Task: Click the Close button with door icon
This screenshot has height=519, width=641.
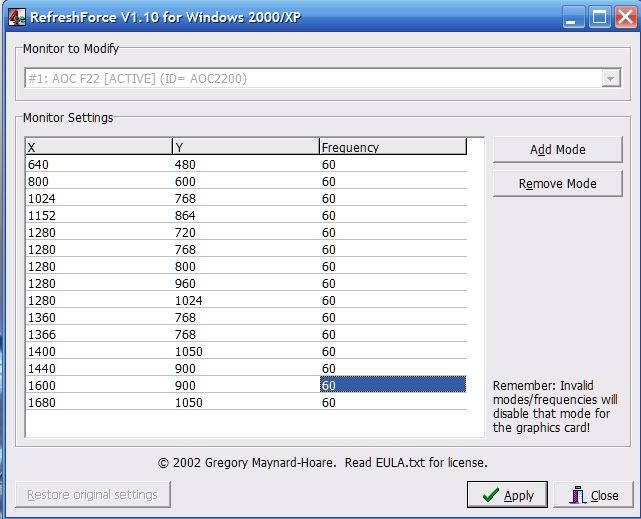Action: (x=593, y=494)
